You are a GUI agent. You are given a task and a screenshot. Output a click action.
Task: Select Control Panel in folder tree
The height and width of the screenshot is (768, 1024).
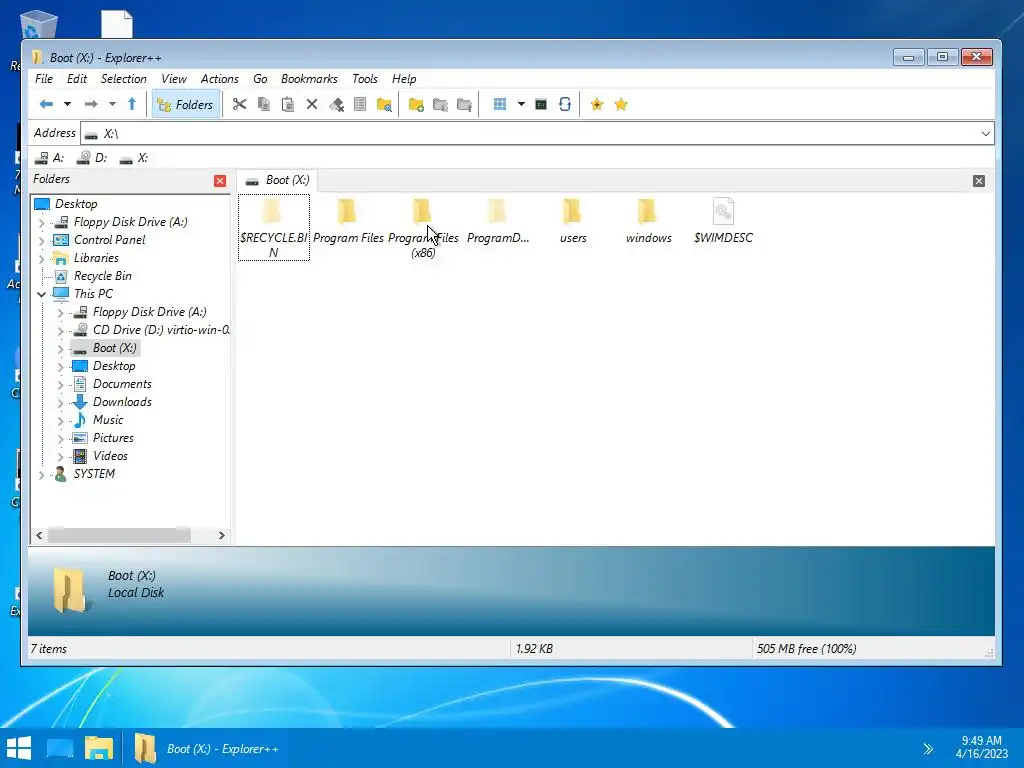pos(109,240)
